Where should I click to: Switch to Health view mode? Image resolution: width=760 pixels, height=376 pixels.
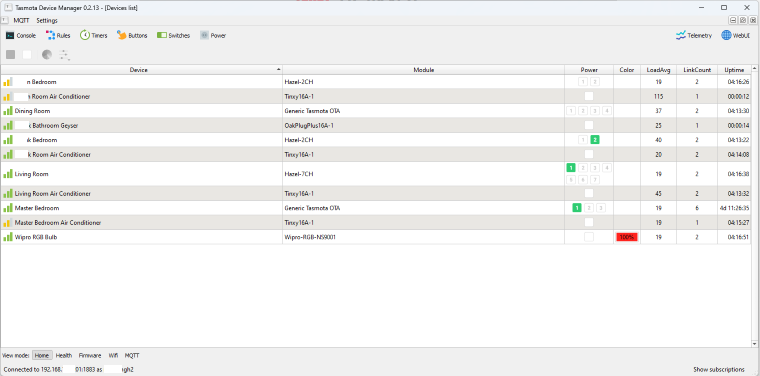tap(63, 355)
